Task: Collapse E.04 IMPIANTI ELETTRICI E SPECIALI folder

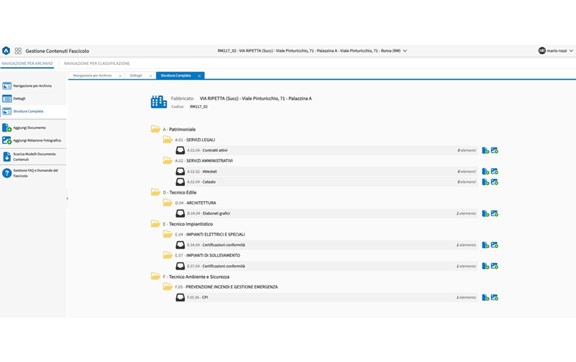Action: (168, 234)
